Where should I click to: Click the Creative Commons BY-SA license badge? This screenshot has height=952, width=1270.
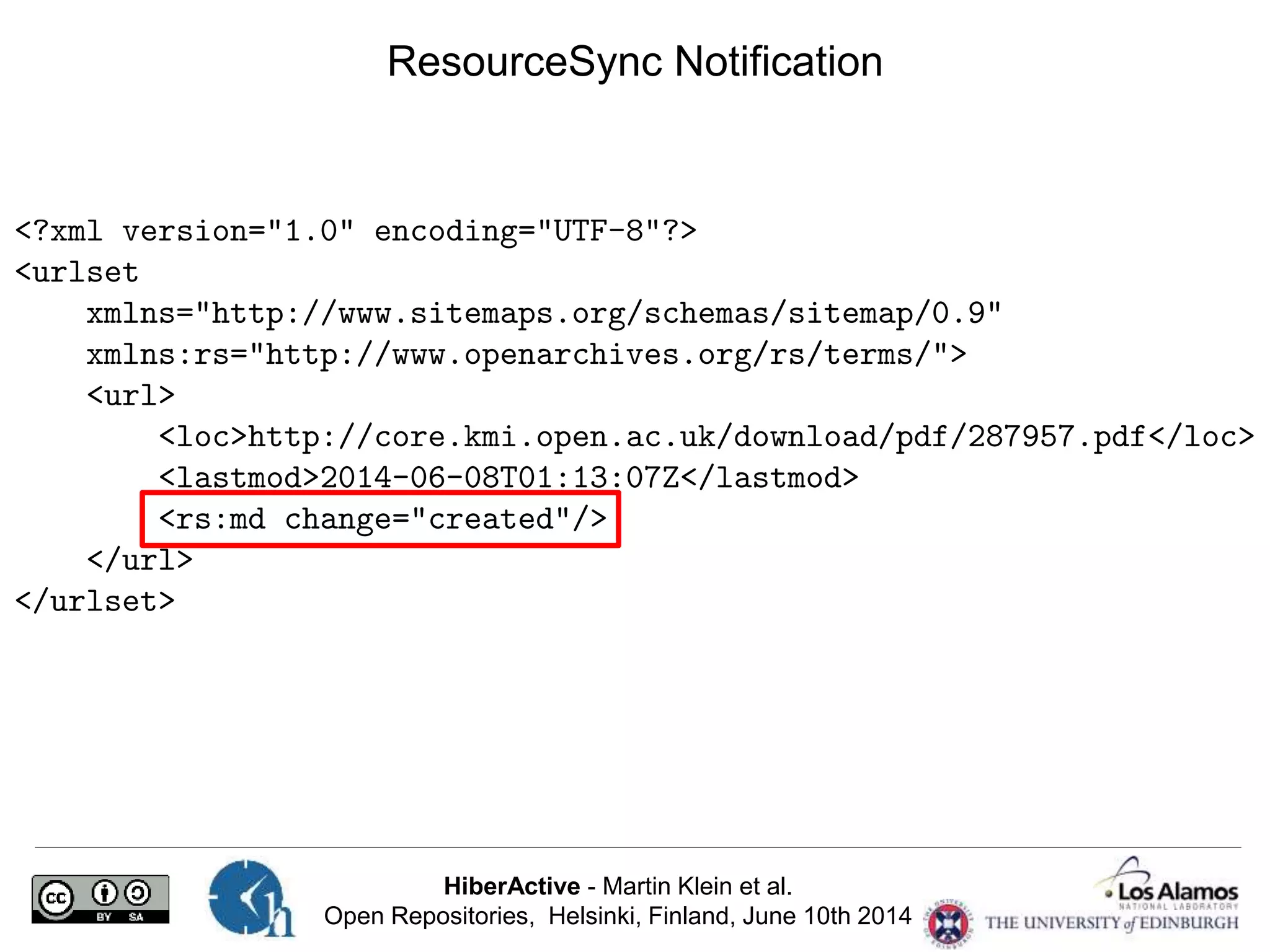coord(100,899)
